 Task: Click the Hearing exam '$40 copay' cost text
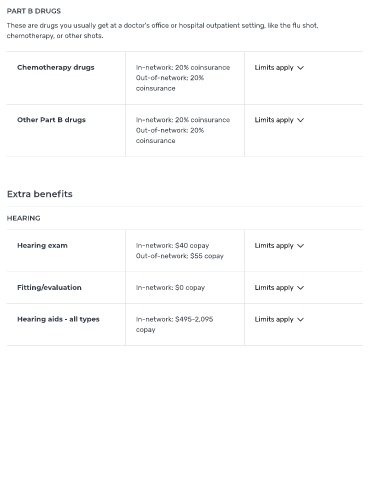[x=192, y=246]
